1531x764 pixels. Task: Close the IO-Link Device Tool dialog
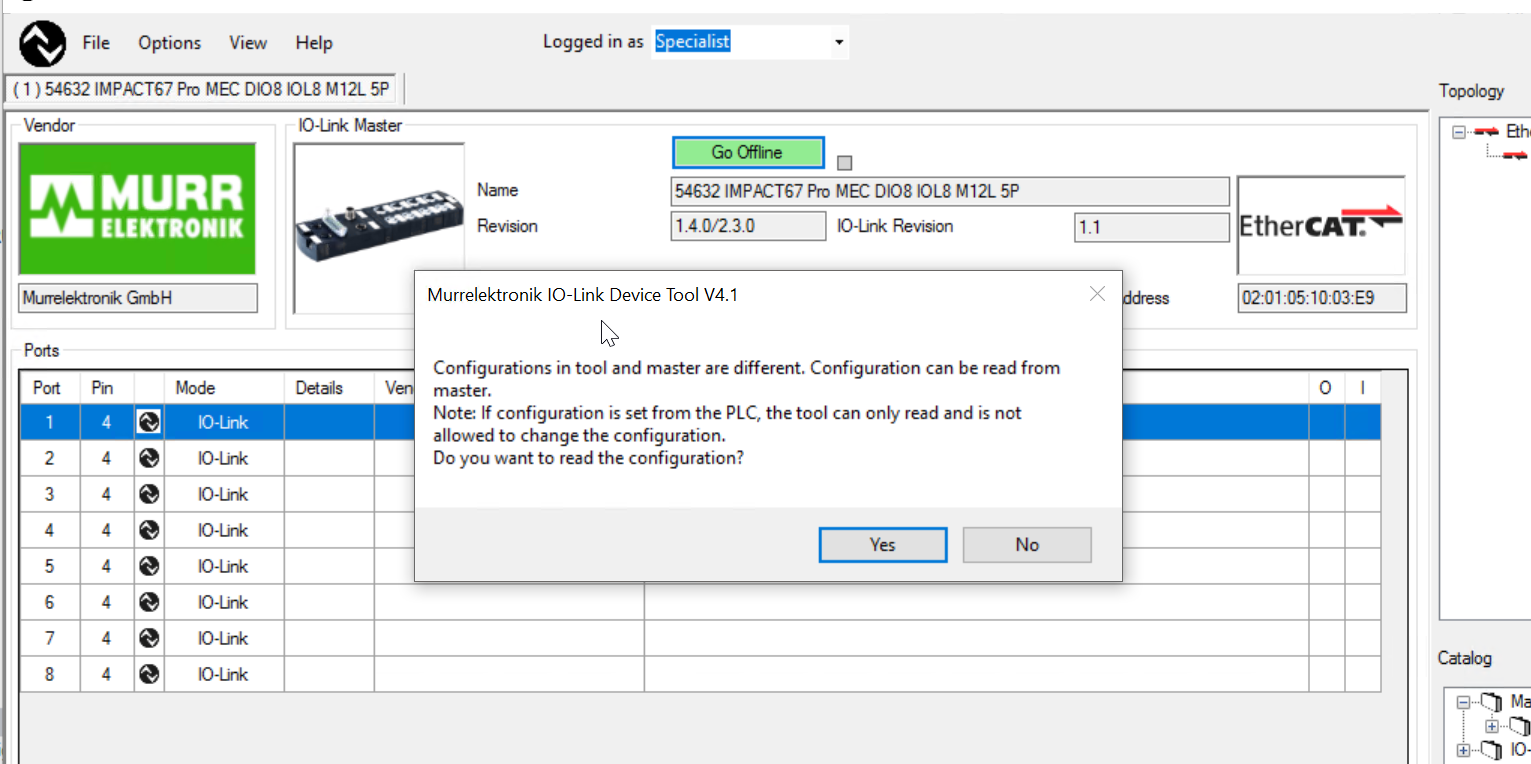[1097, 294]
